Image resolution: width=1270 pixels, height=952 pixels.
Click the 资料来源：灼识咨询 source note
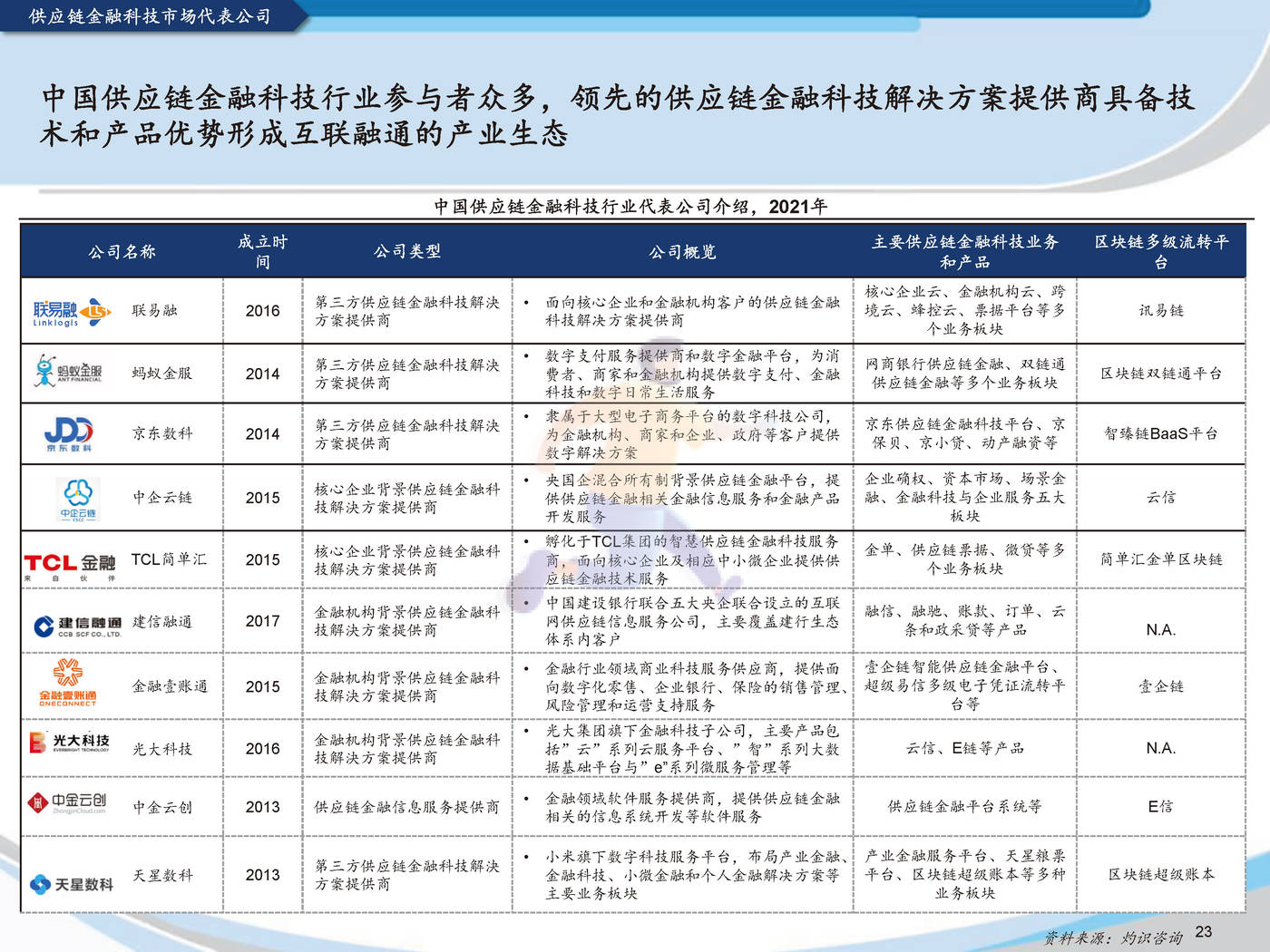click(x=1113, y=937)
